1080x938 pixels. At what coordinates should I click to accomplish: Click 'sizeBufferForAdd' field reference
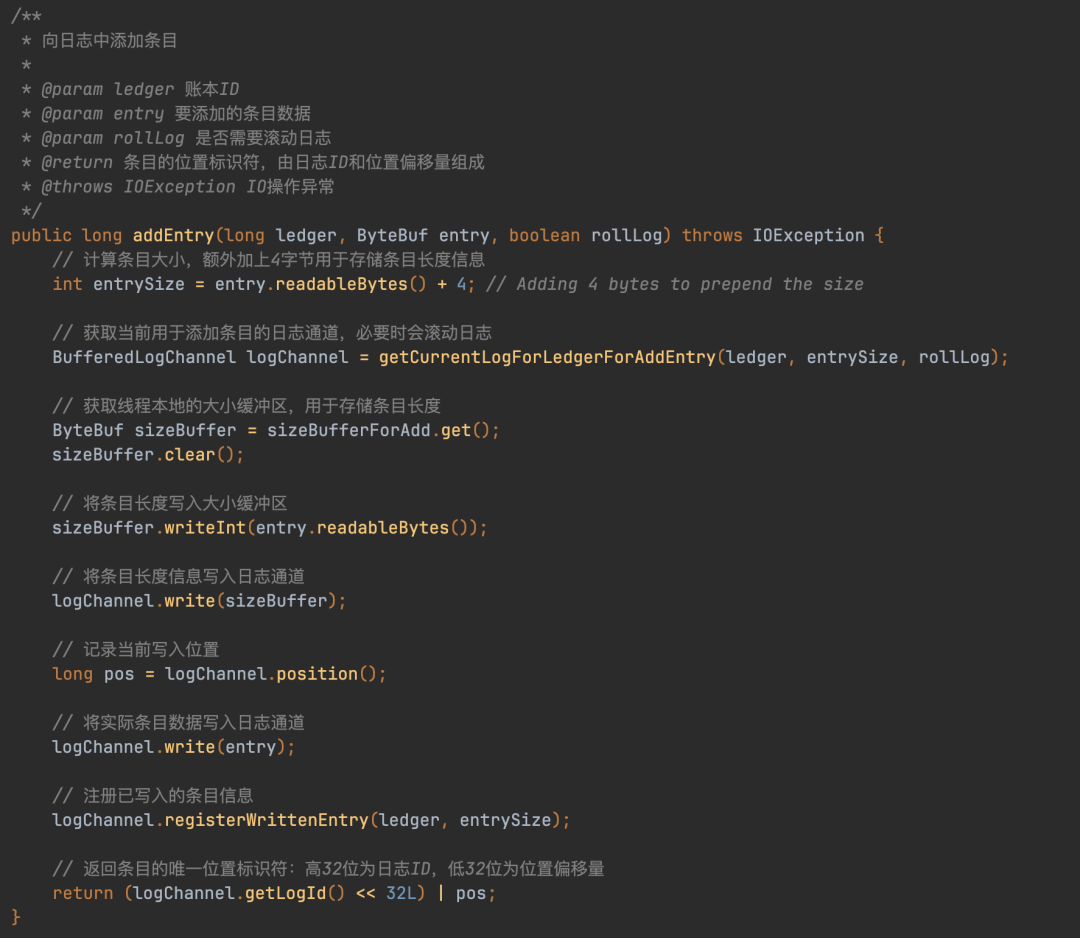coord(349,430)
